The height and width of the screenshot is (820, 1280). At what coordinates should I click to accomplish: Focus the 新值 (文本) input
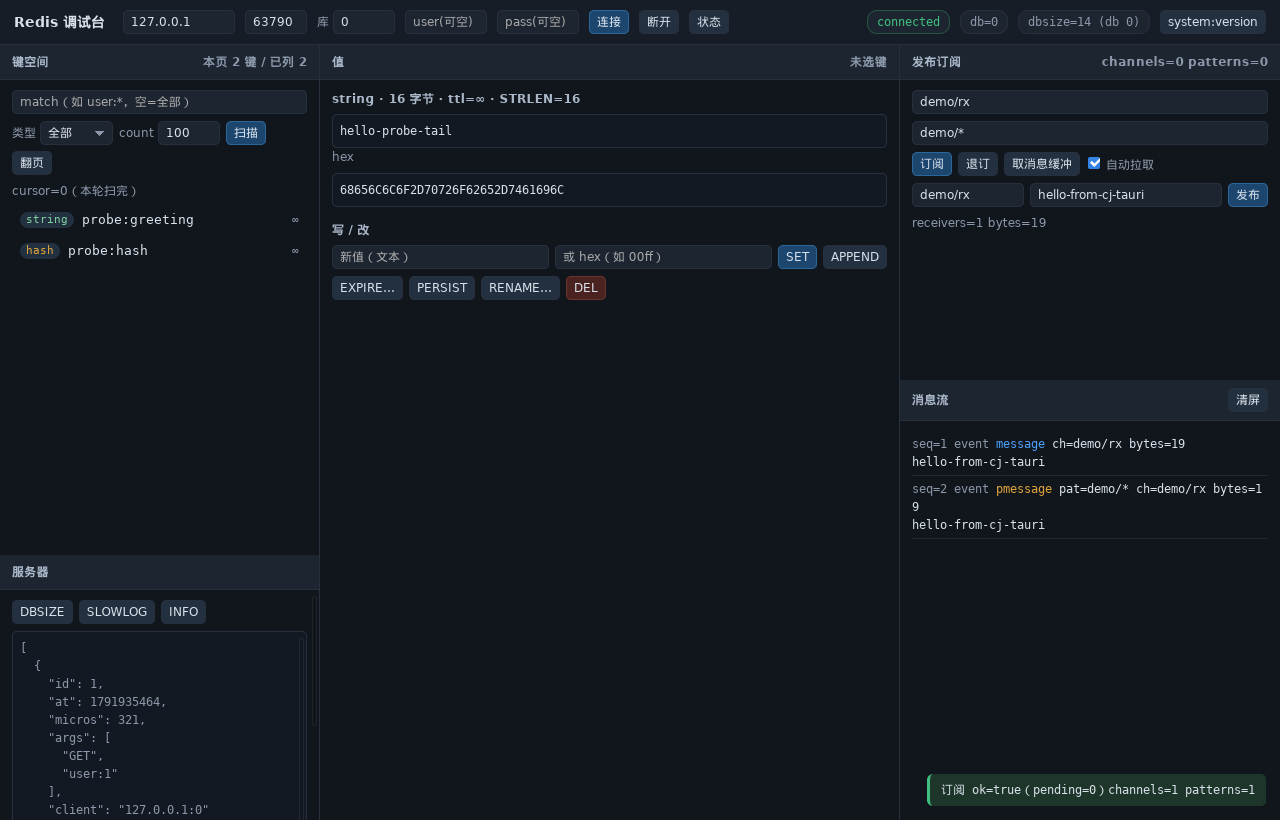pos(440,257)
